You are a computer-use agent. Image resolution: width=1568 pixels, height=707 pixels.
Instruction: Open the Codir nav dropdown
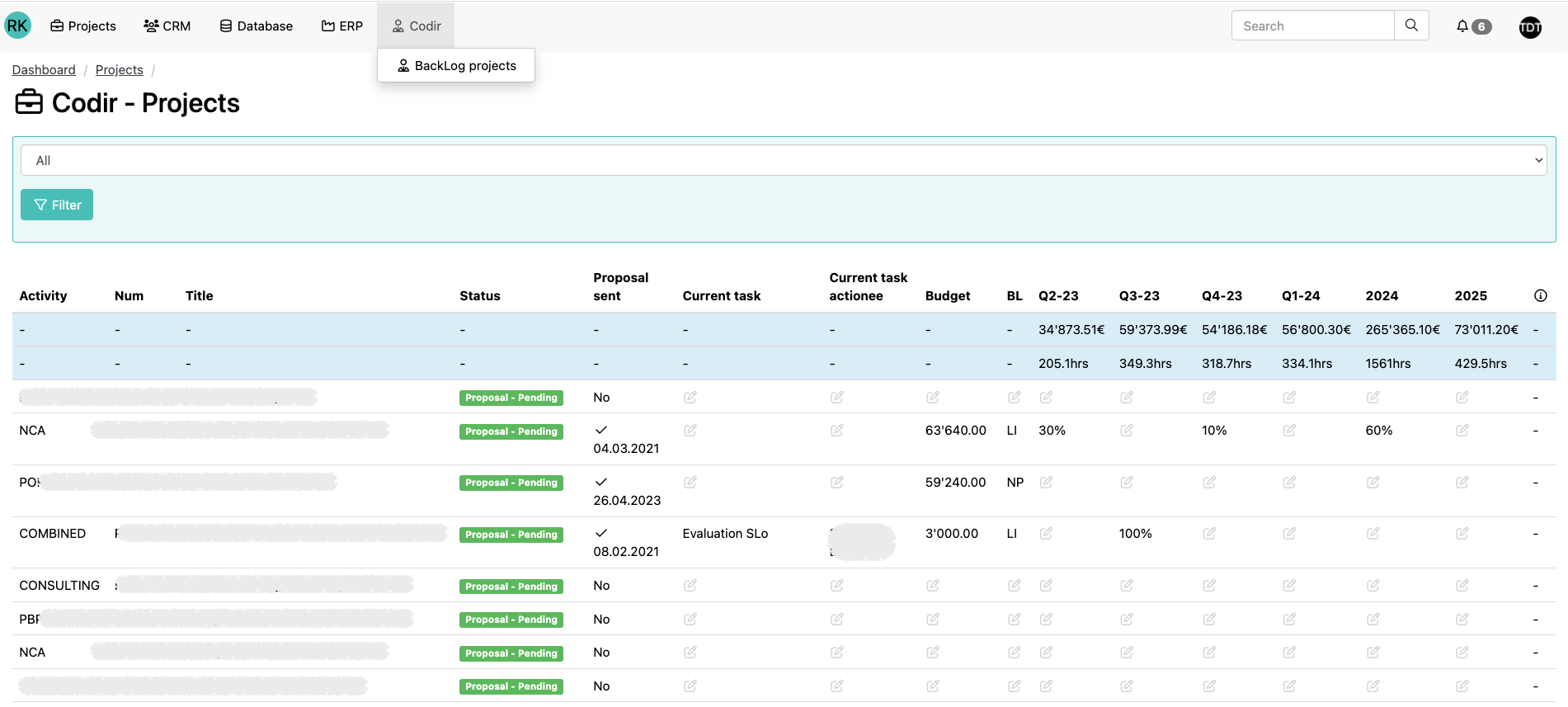(416, 26)
